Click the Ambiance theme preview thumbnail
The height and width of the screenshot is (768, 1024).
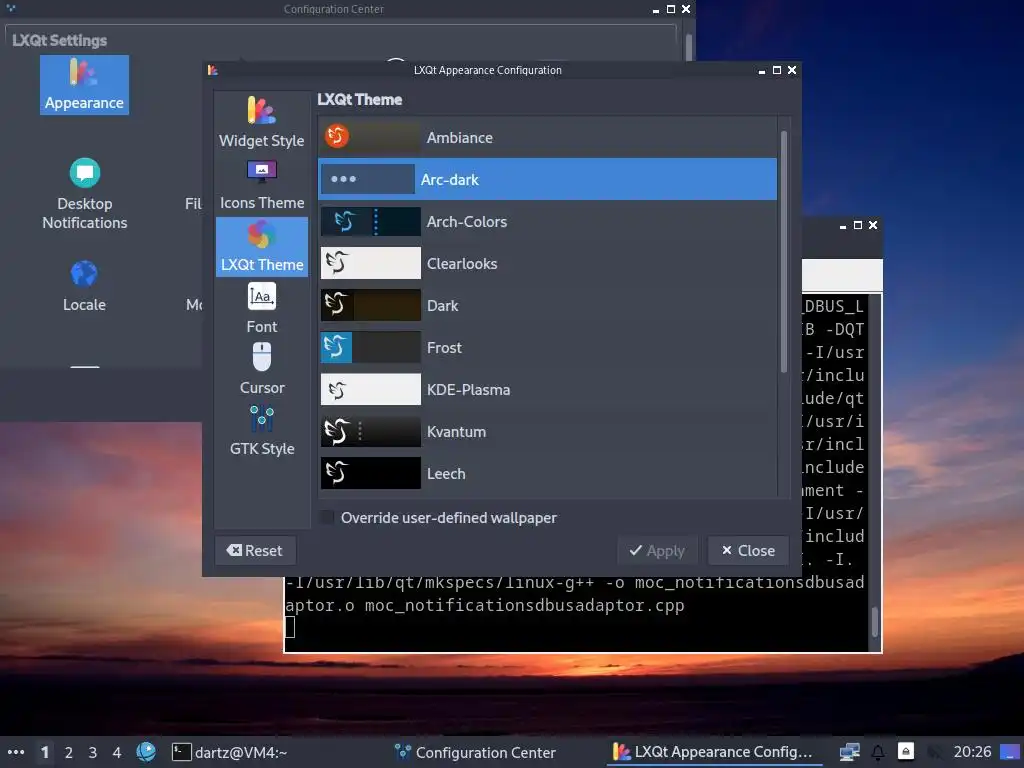click(x=370, y=137)
